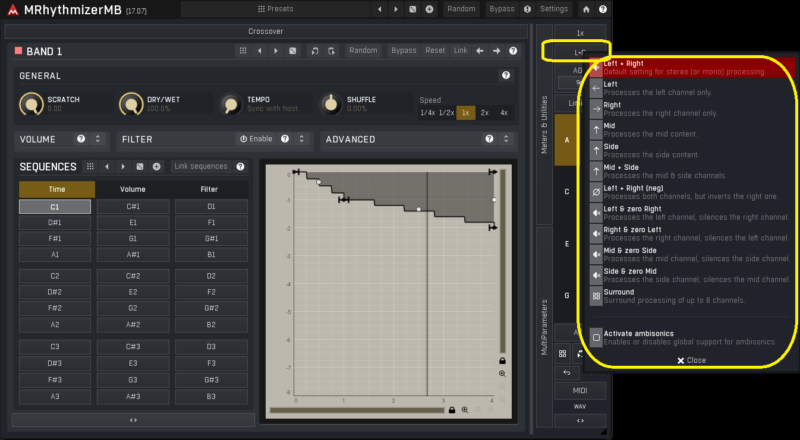Toggle the top Bypass button
Image resolution: width=800 pixels, height=440 pixels.
pyautogui.click(x=502, y=8)
